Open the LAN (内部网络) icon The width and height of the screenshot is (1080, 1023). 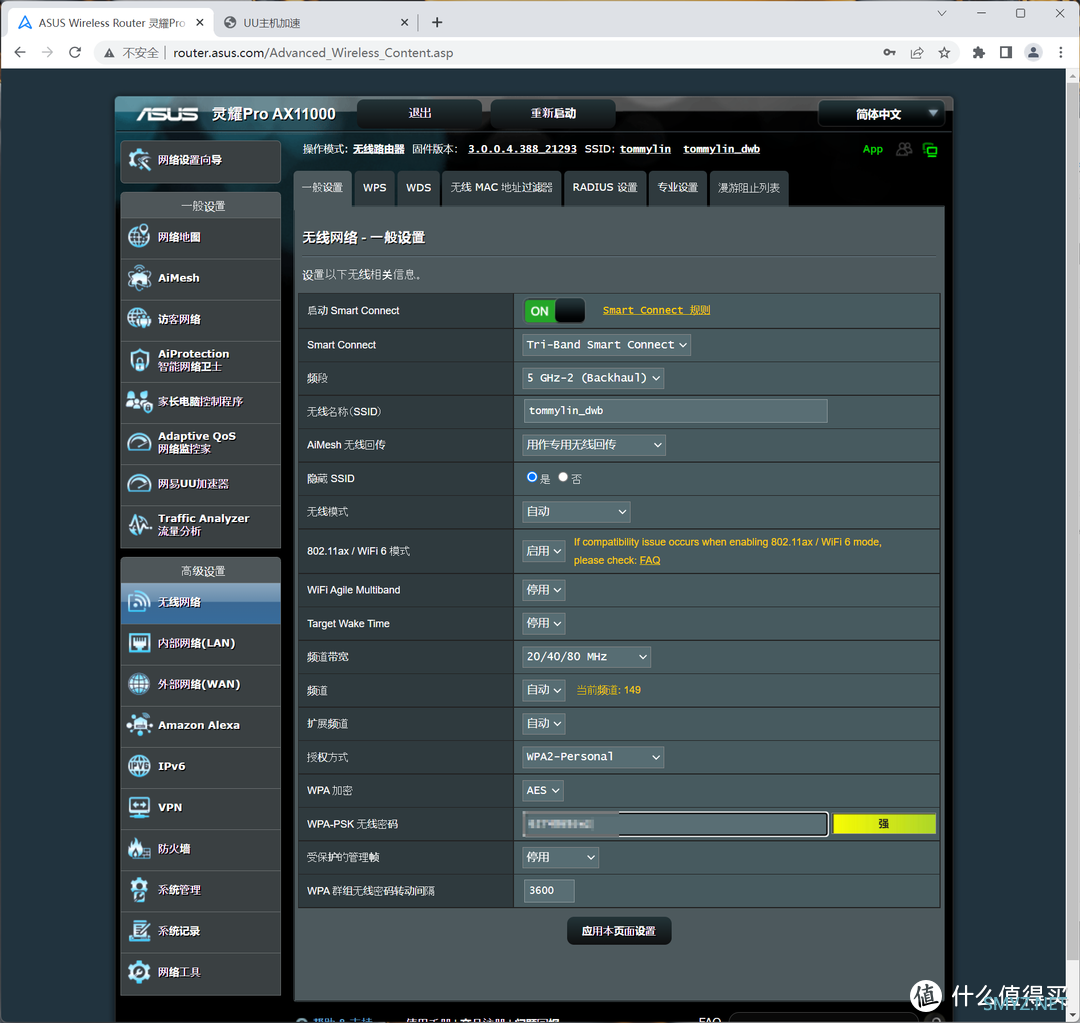tap(139, 643)
